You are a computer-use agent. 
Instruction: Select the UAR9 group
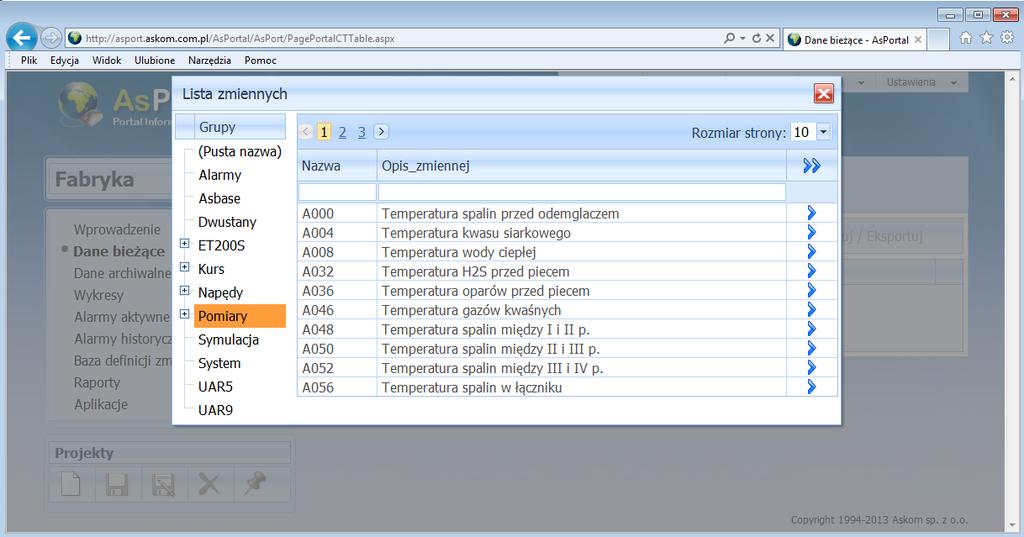tap(216, 410)
